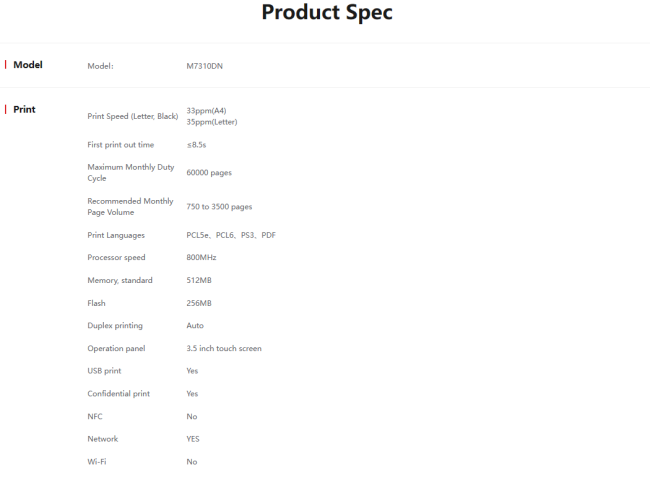Click the 3.5 inch touch screen value
650x483 pixels.
pos(224,349)
